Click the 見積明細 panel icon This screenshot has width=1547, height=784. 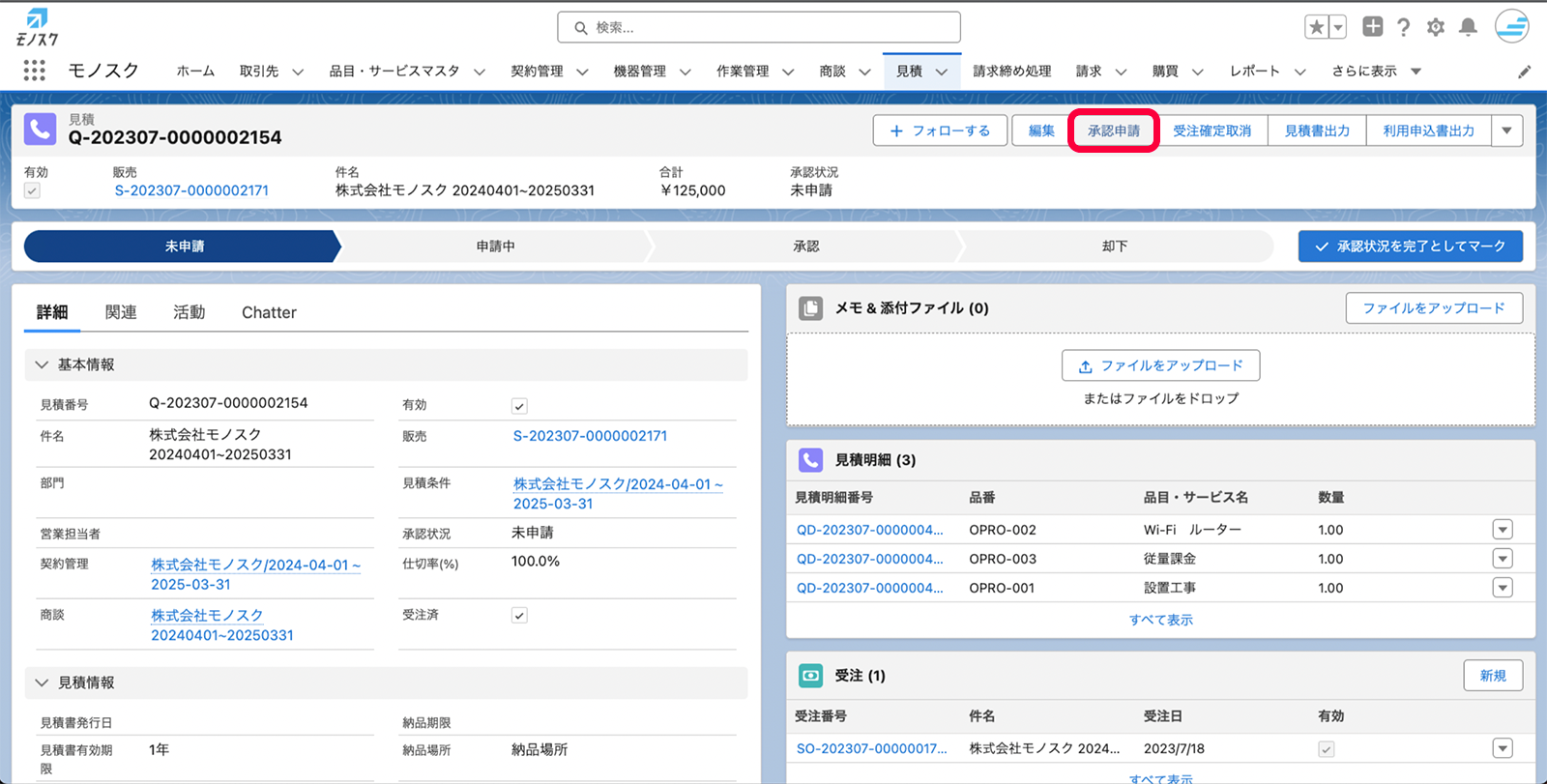click(810, 460)
